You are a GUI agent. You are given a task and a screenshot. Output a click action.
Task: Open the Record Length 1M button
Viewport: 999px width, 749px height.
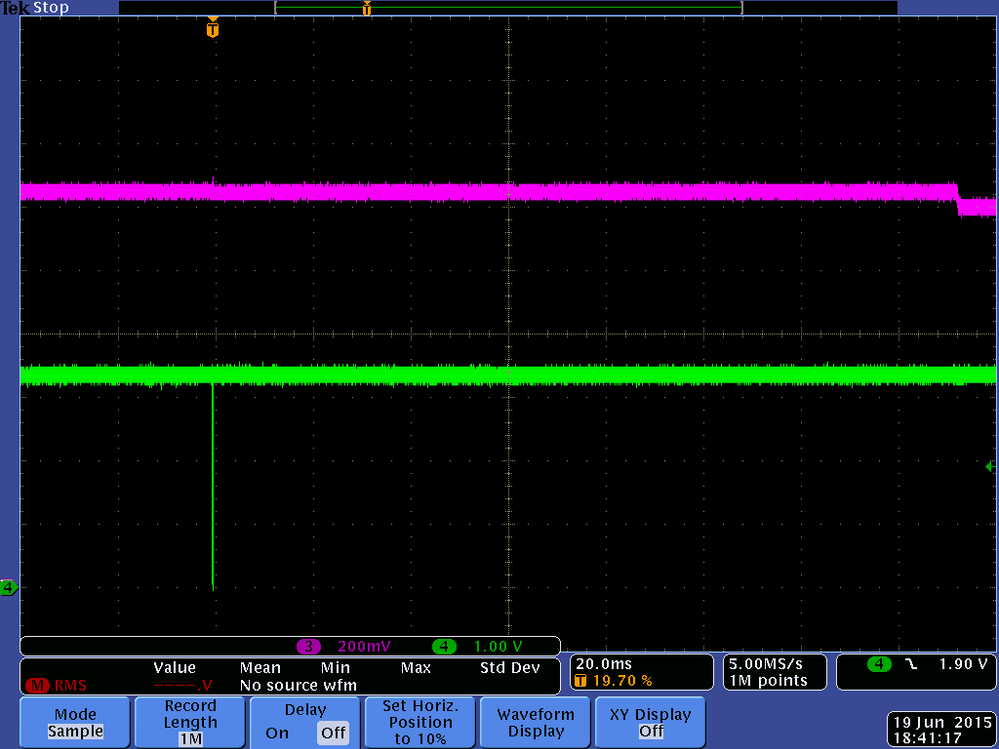pos(190,722)
